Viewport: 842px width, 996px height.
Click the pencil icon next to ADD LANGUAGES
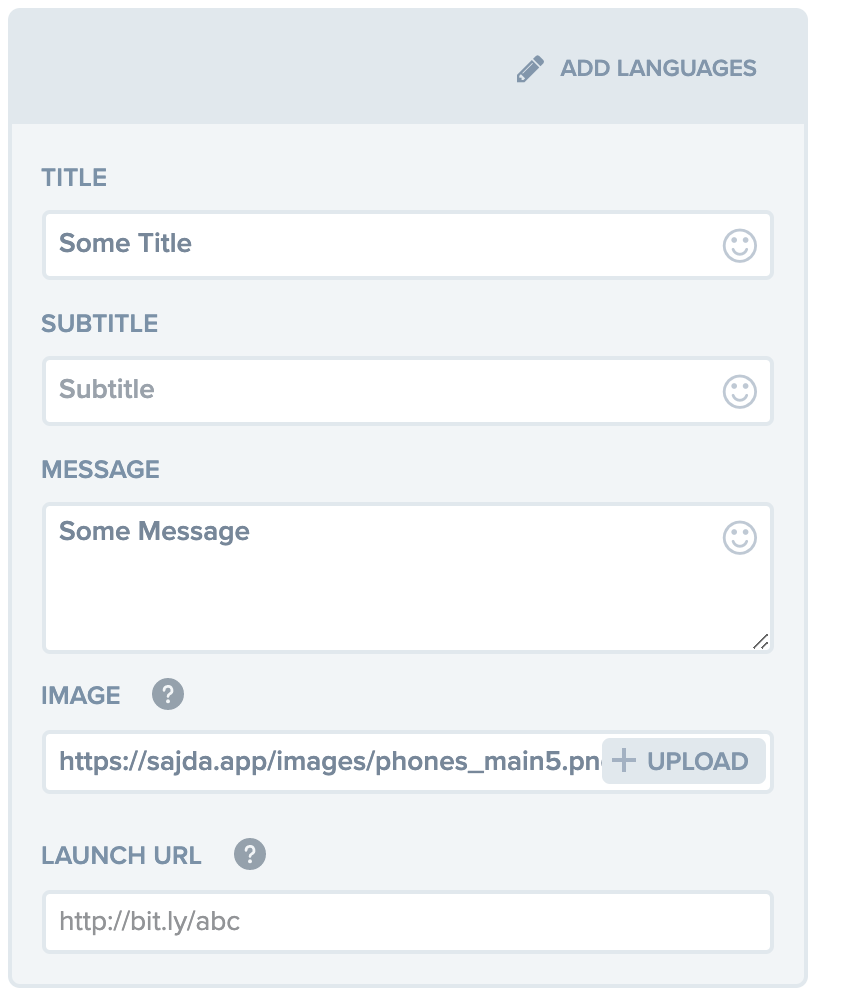tap(530, 67)
